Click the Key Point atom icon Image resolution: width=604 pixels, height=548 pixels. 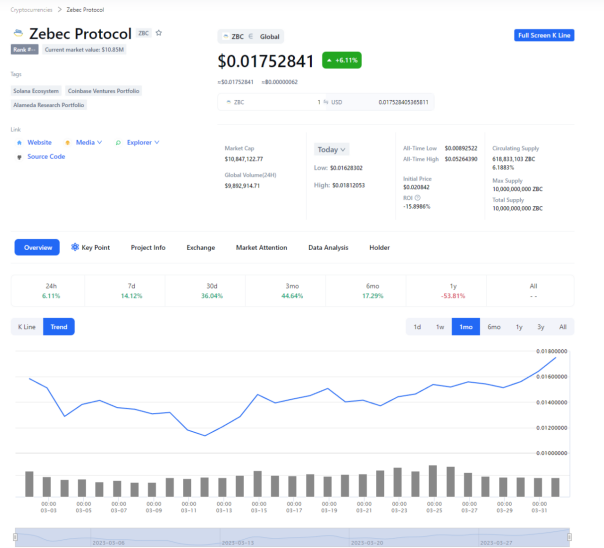75,247
